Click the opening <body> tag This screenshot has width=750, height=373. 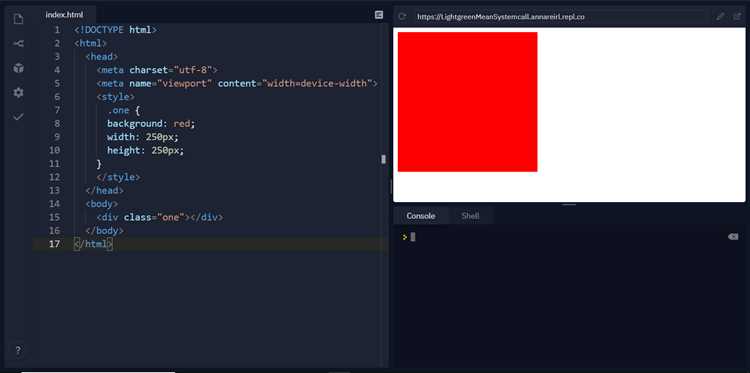tap(101, 204)
